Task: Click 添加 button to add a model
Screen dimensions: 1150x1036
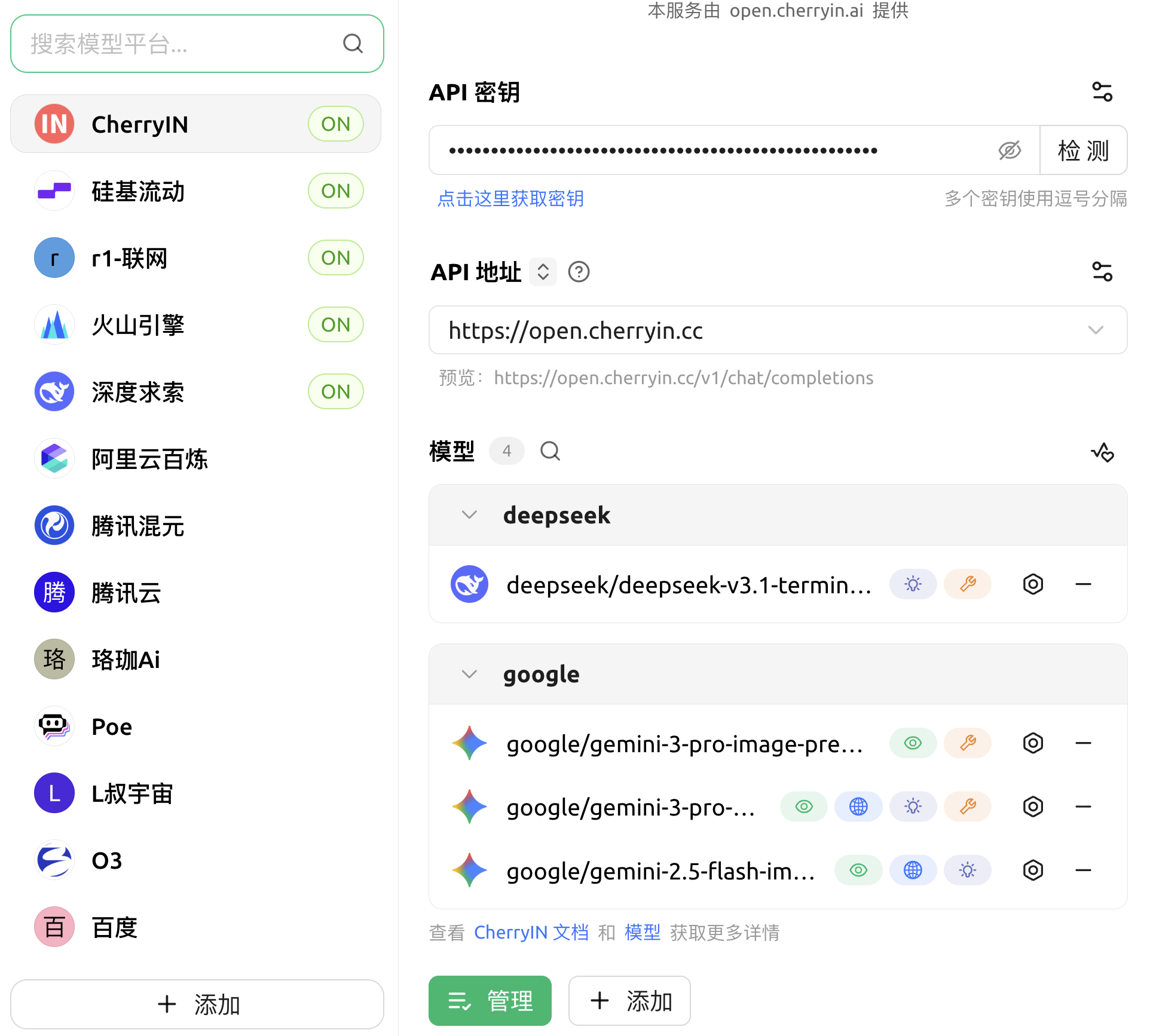Action: 629,1001
